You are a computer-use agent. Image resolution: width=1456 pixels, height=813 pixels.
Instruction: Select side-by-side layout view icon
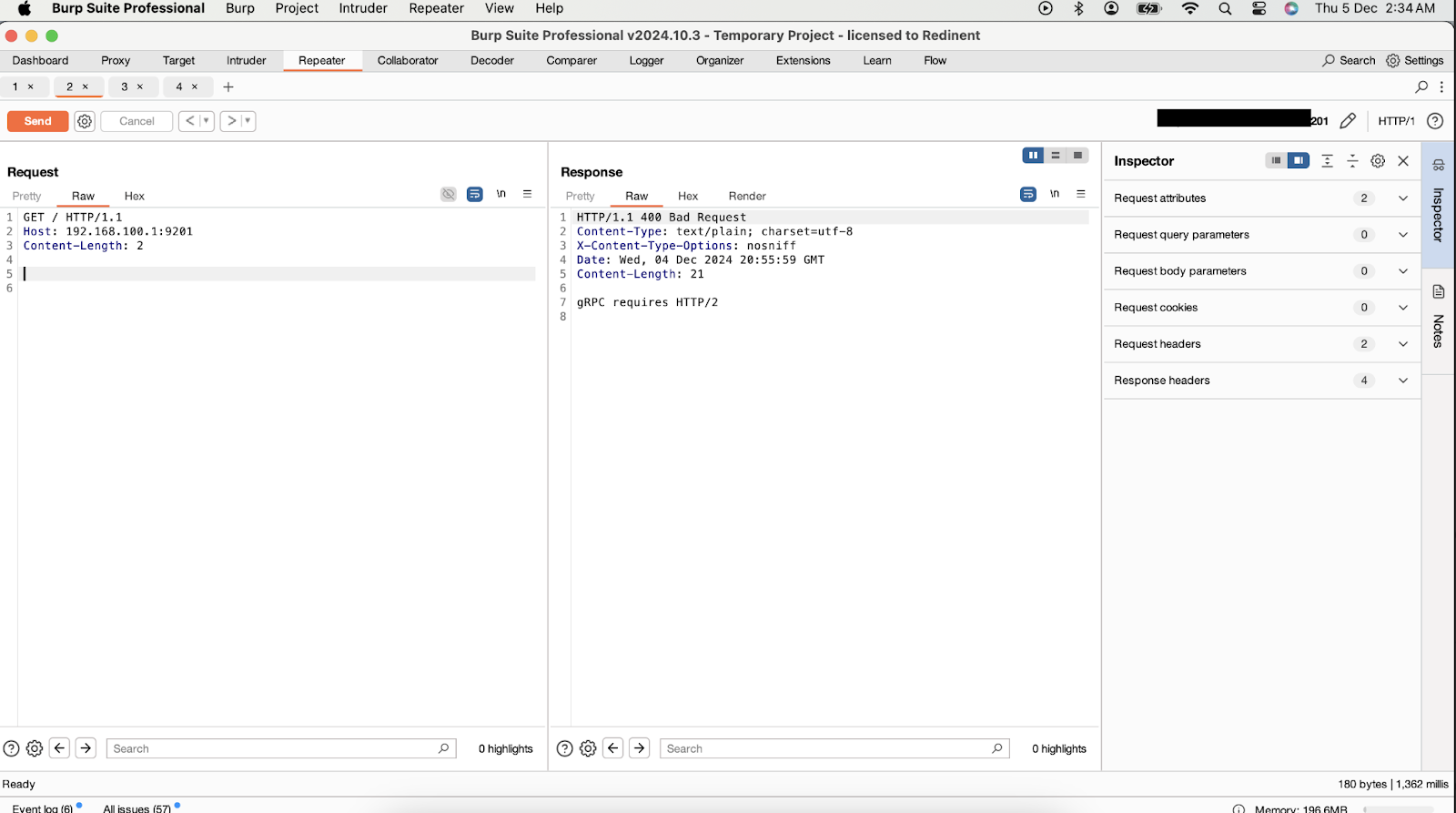click(1033, 156)
